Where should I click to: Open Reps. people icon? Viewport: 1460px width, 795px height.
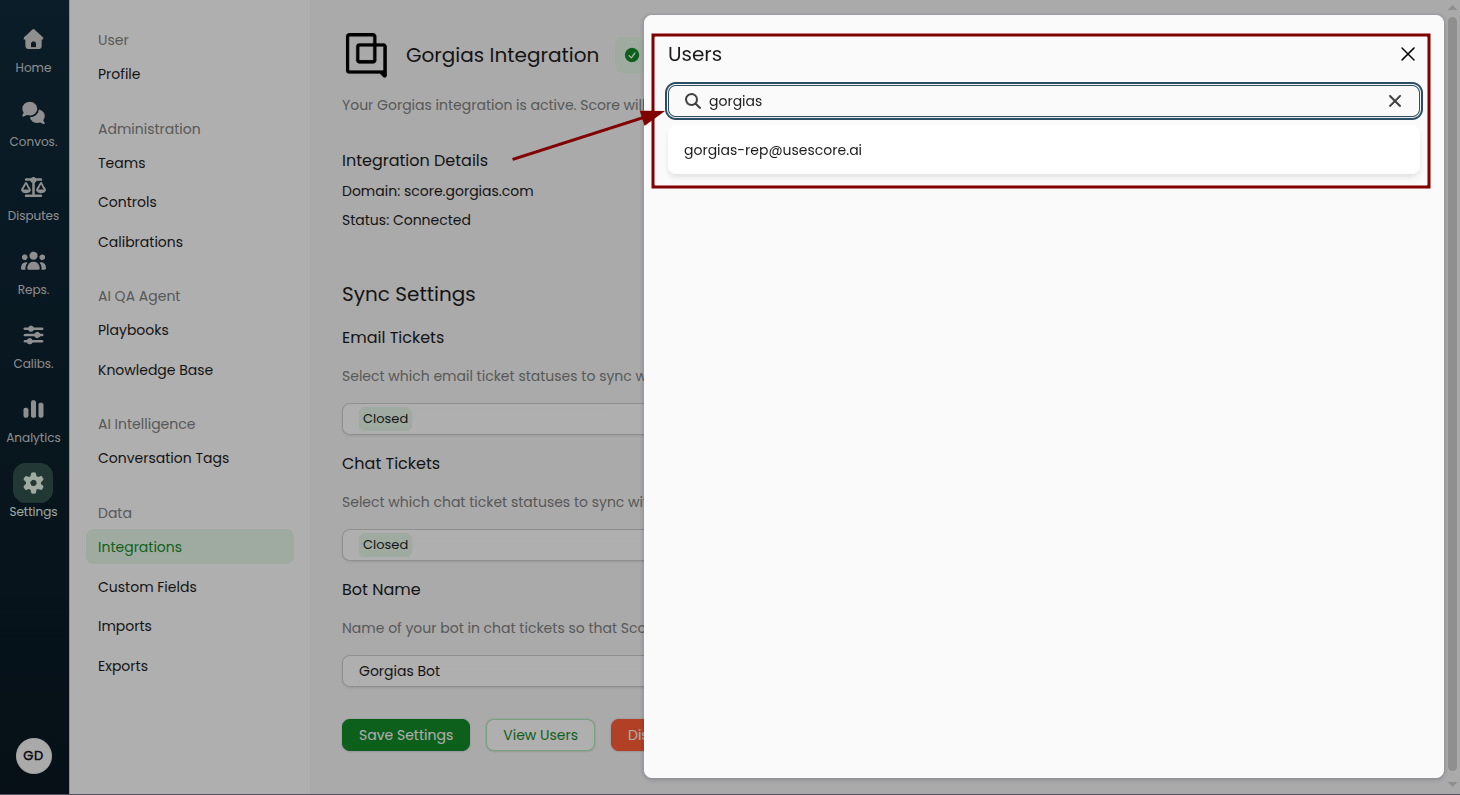[33, 262]
